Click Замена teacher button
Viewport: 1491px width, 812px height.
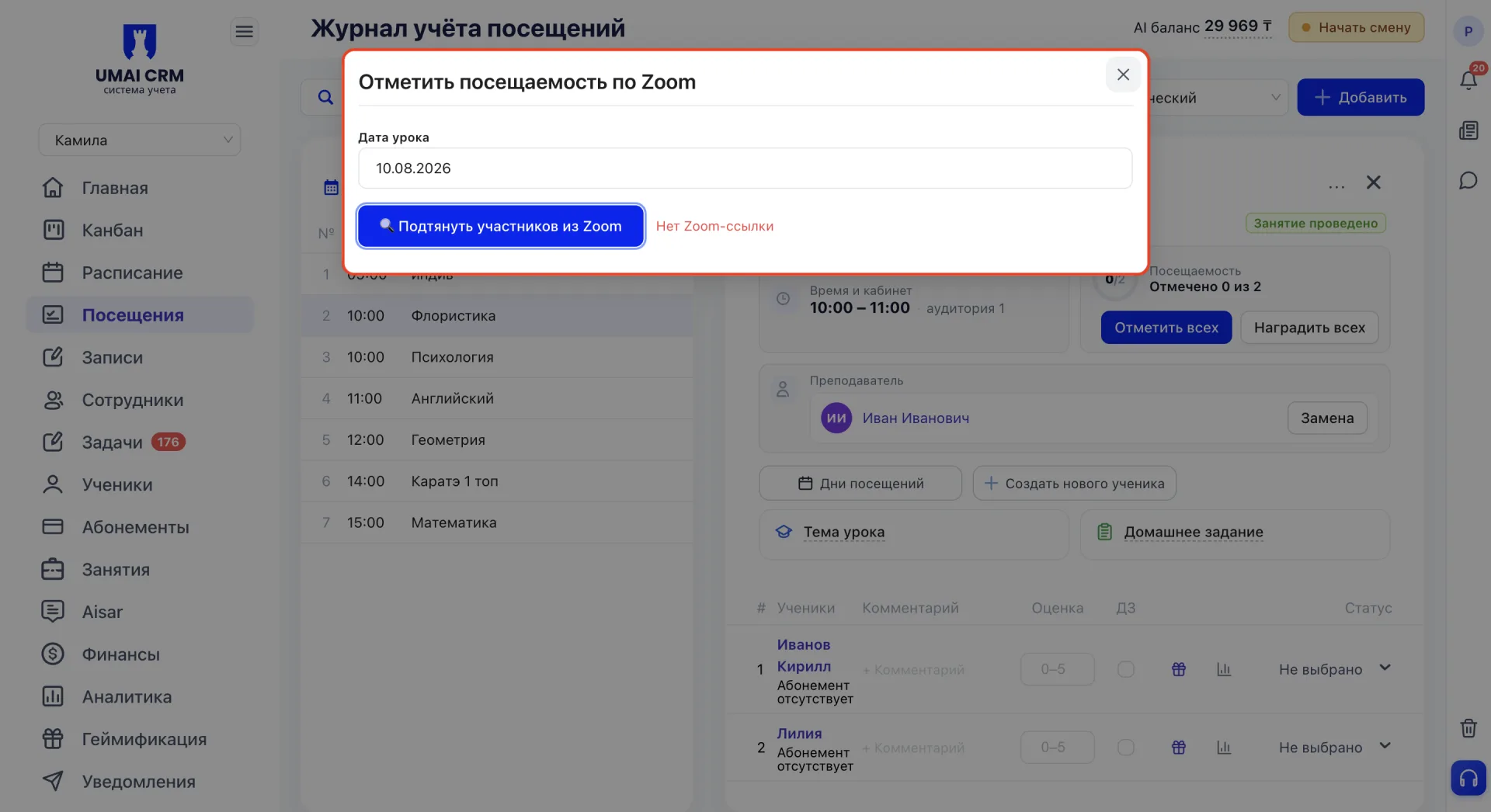(1327, 418)
